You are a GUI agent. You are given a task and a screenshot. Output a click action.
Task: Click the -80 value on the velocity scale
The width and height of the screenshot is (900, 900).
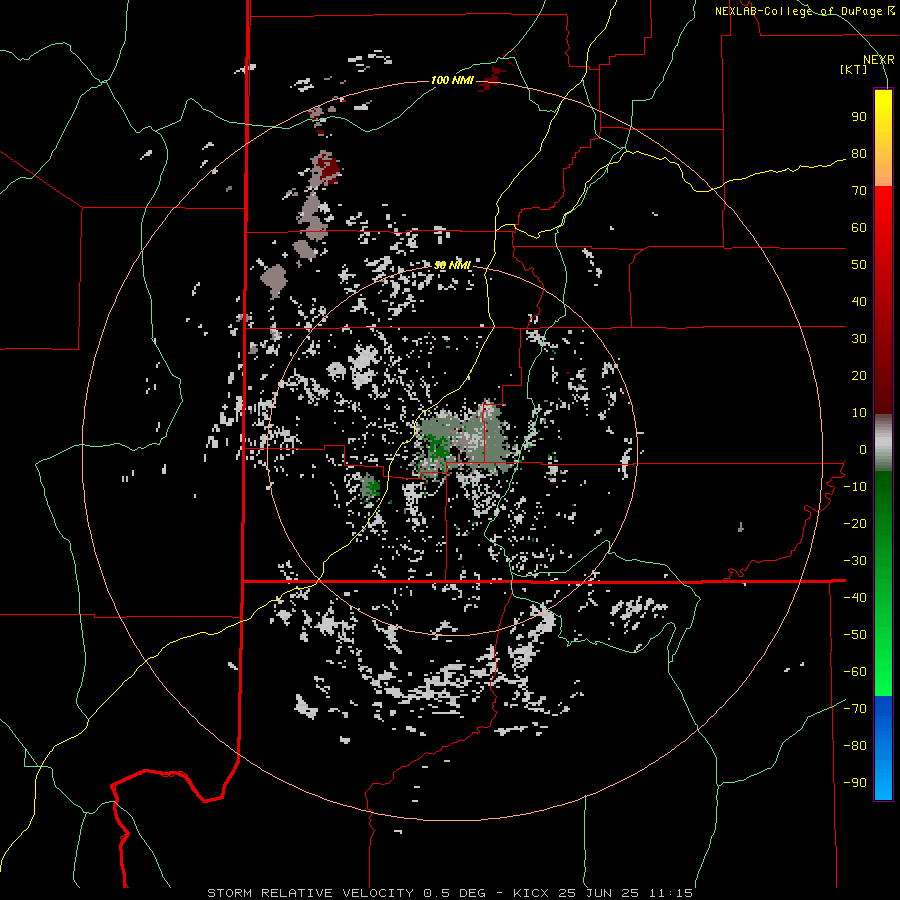tap(855, 746)
